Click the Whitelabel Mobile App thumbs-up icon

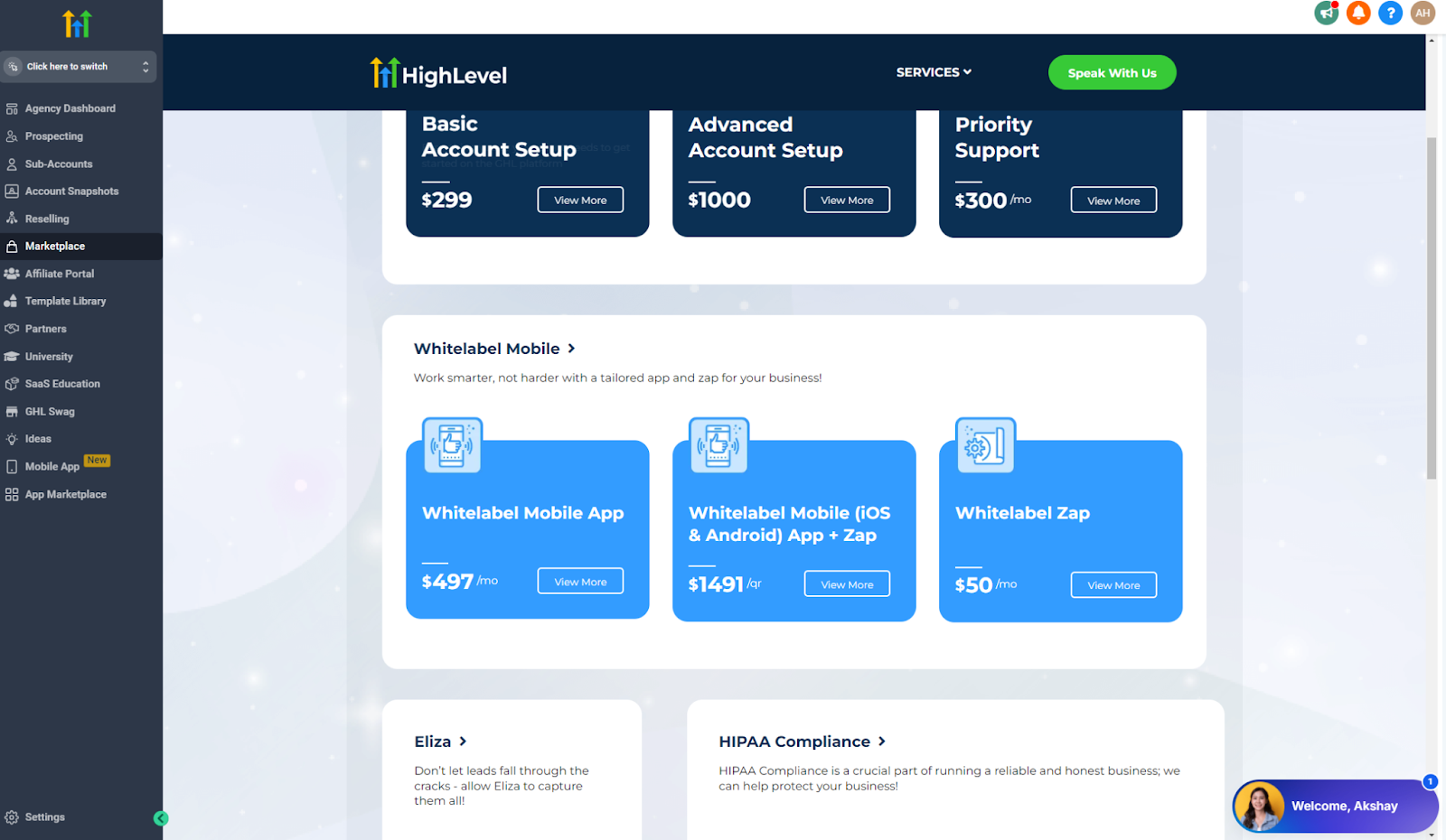(x=452, y=445)
